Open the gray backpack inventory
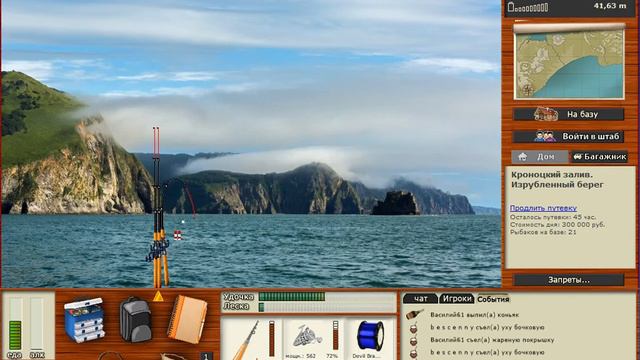 [135, 320]
